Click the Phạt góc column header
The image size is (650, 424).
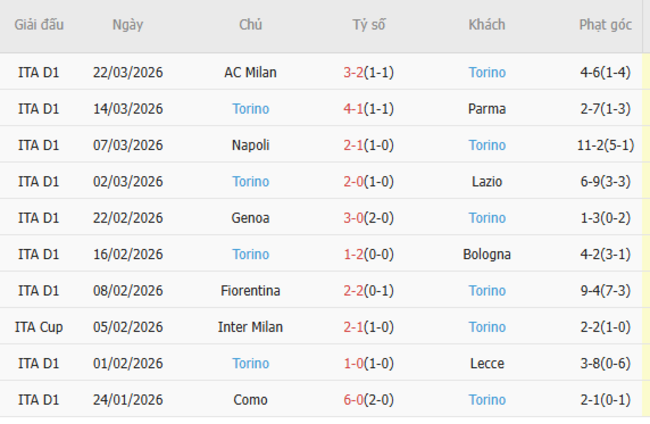[x=605, y=25]
